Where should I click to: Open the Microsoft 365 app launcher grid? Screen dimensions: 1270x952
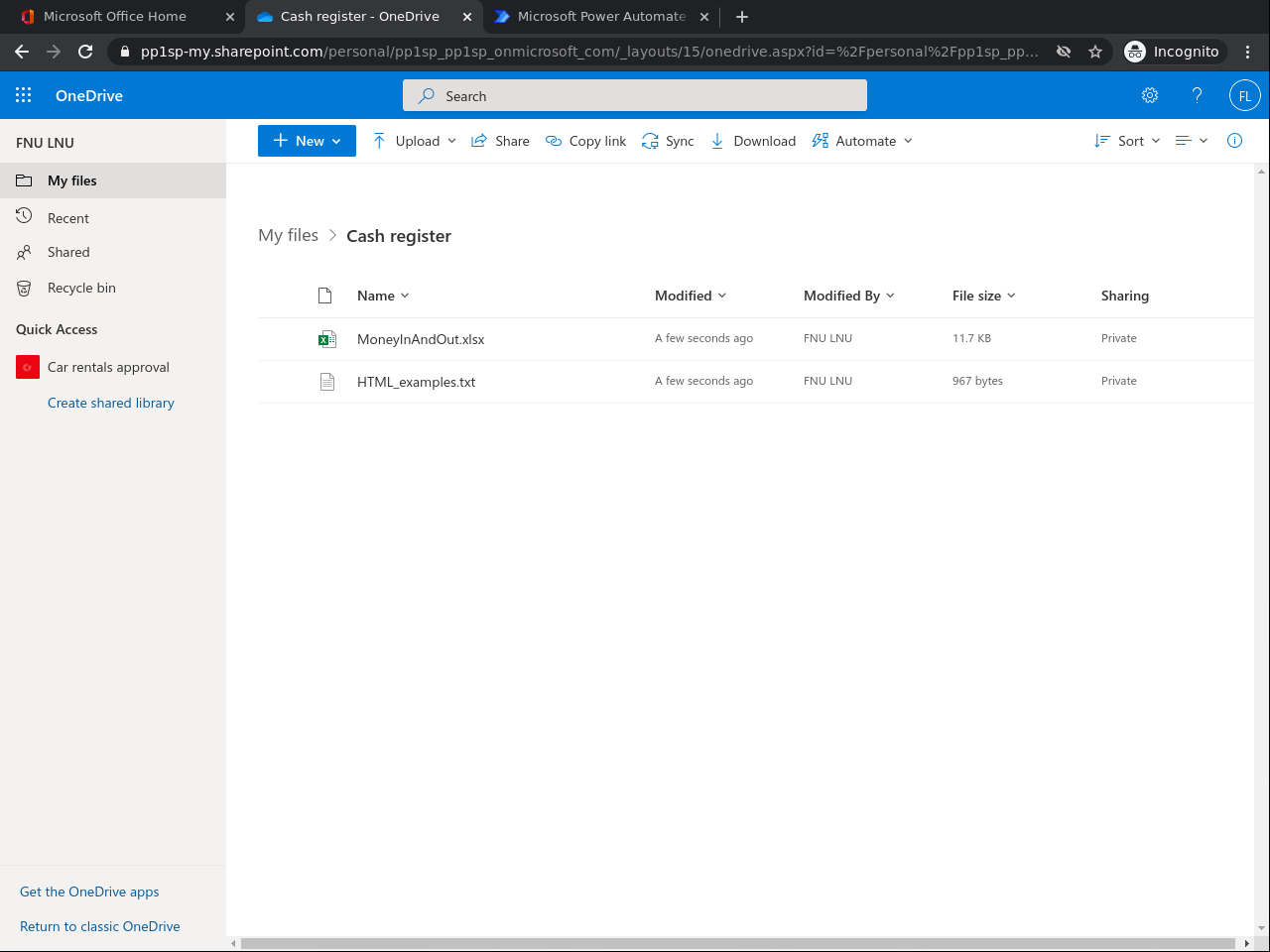24,95
